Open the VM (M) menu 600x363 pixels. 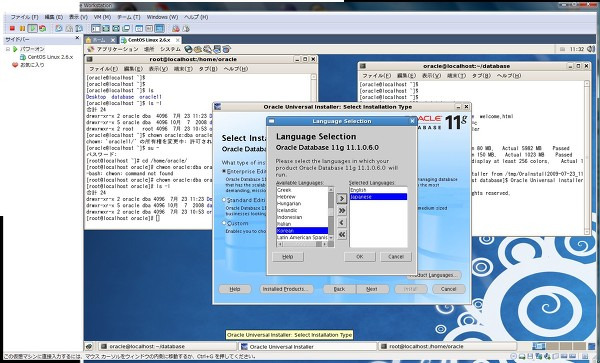(x=102, y=17)
